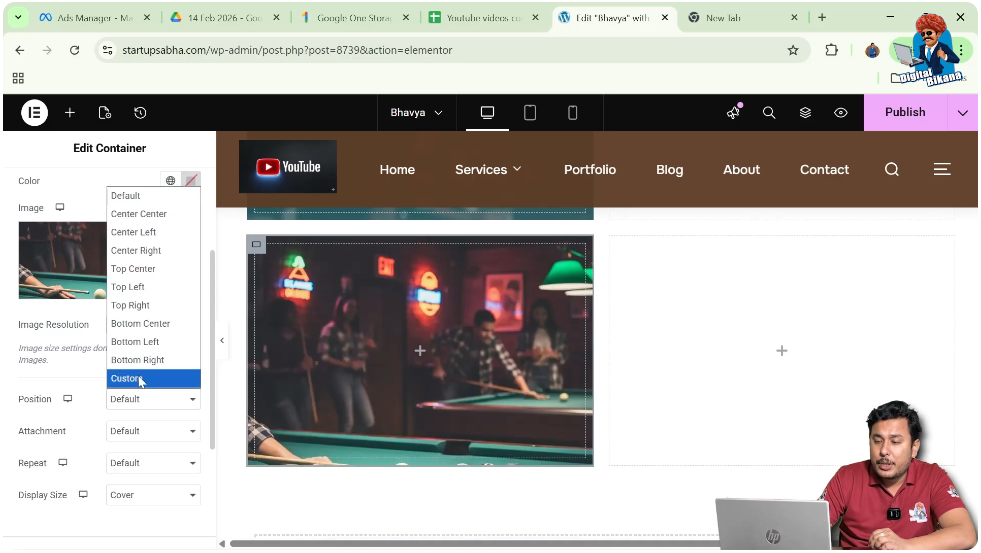
Task: Click the website search icon in header
Action: click(x=892, y=170)
